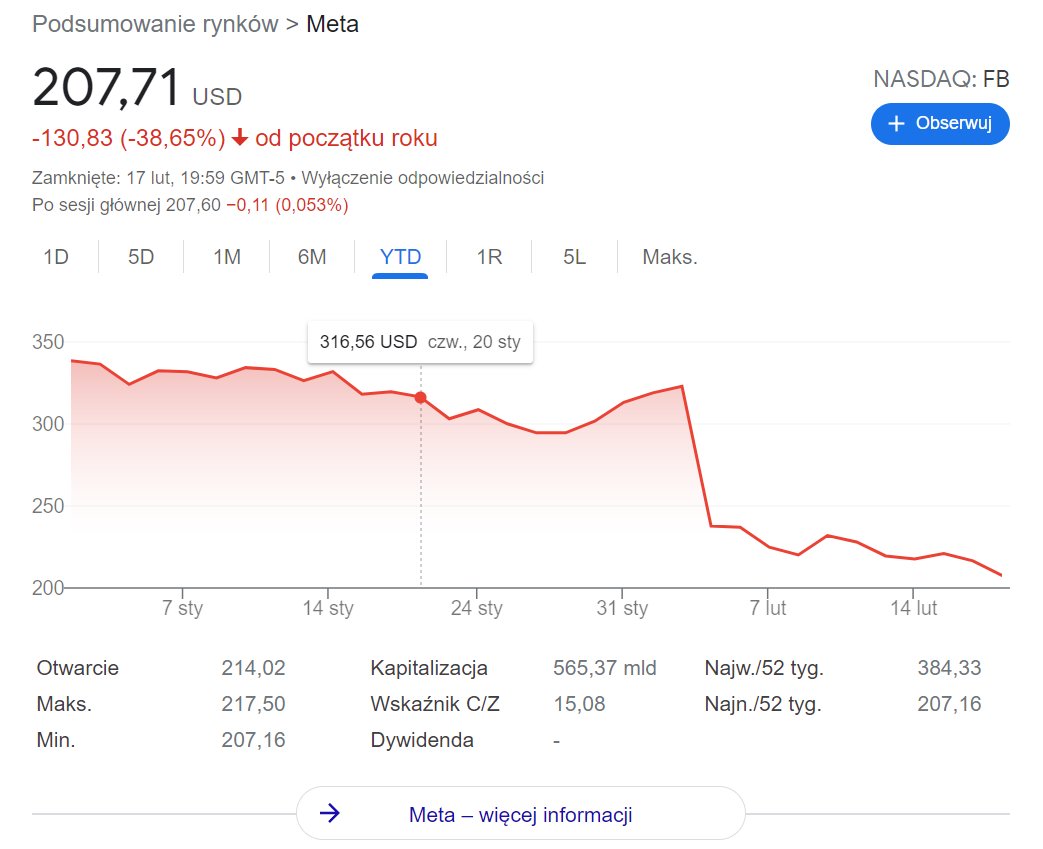
Task: Switch to the 1R yearly tab
Action: (490, 257)
